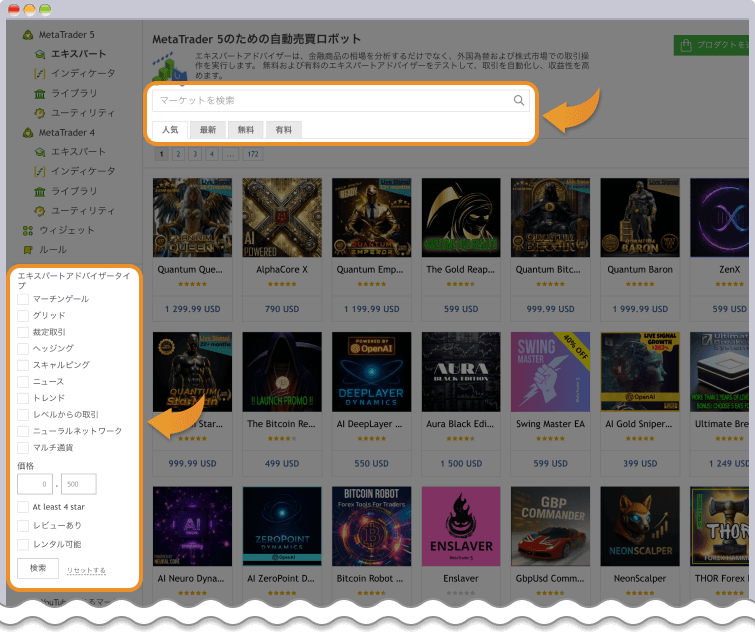Image resolution: width=755 pixels, height=636 pixels.
Task: Check the レンタル可能 filter
Action: [x=23, y=545]
